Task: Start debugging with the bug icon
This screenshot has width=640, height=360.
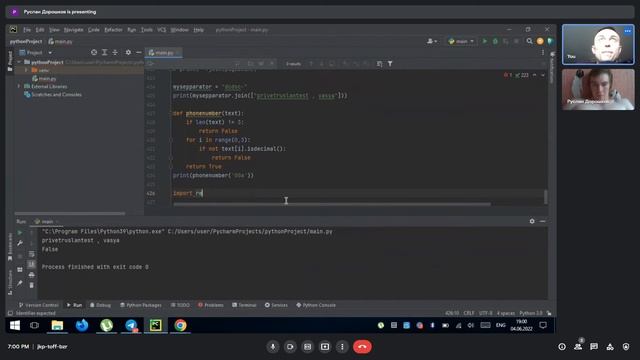Action: (495, 41)
